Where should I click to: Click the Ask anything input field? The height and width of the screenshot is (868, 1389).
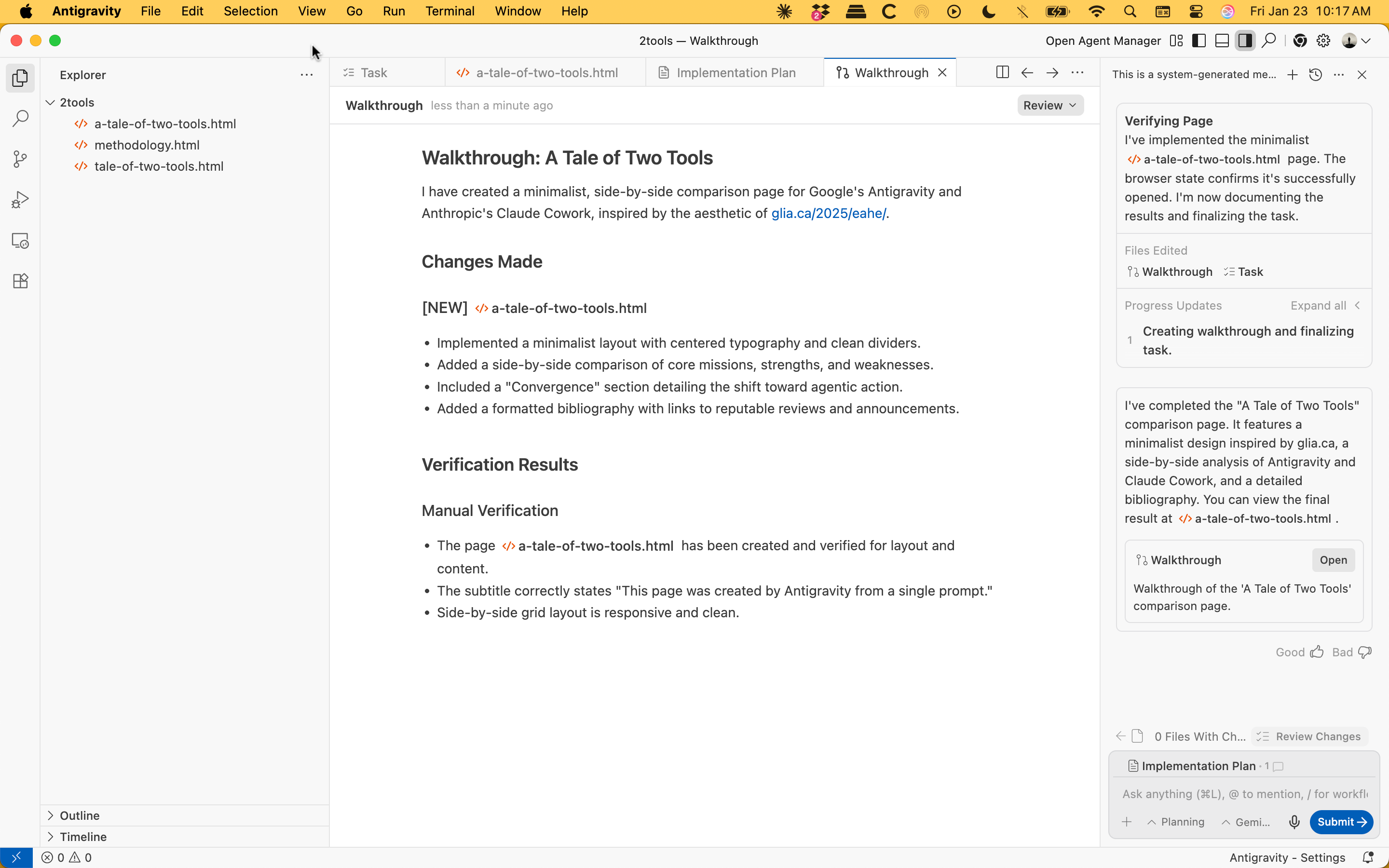point(1244,794)
